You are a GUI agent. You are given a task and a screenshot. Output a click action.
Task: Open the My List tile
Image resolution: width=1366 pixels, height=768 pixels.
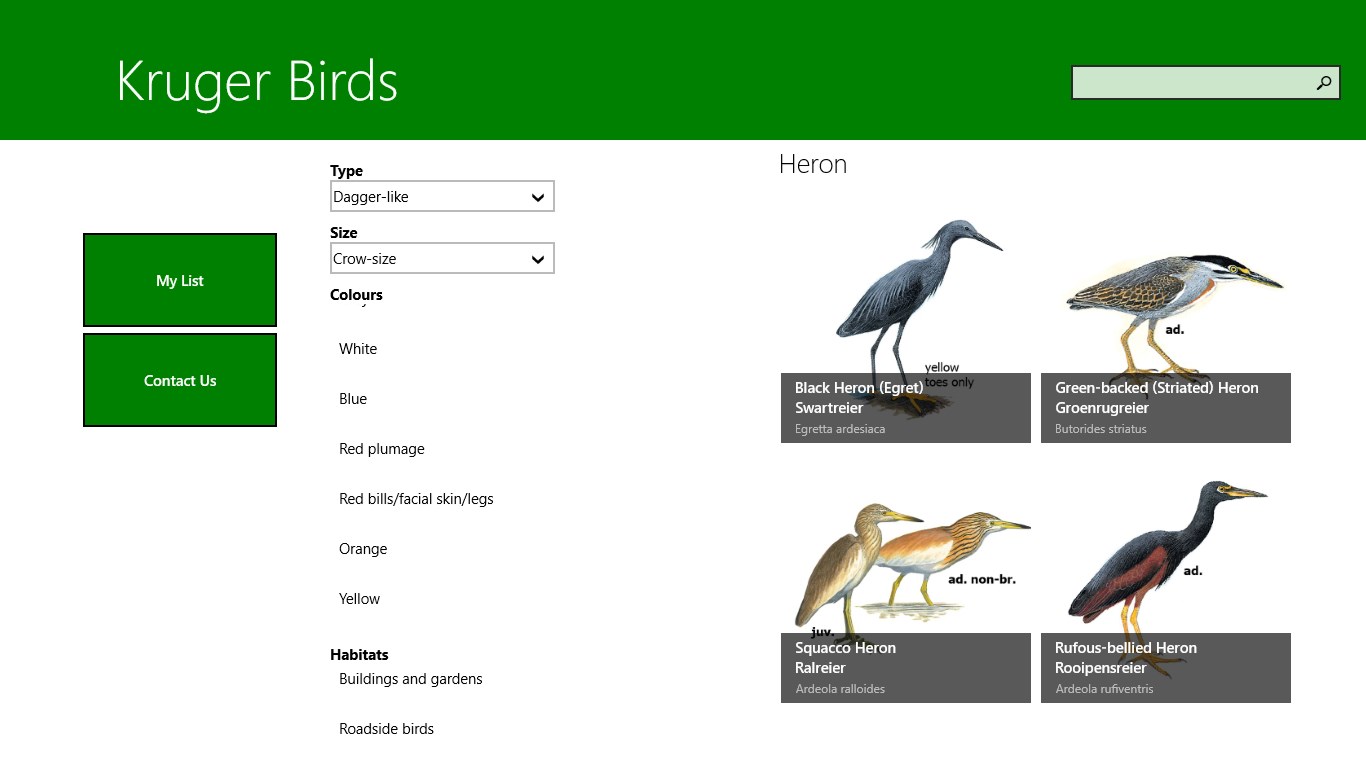click(180, 280)
